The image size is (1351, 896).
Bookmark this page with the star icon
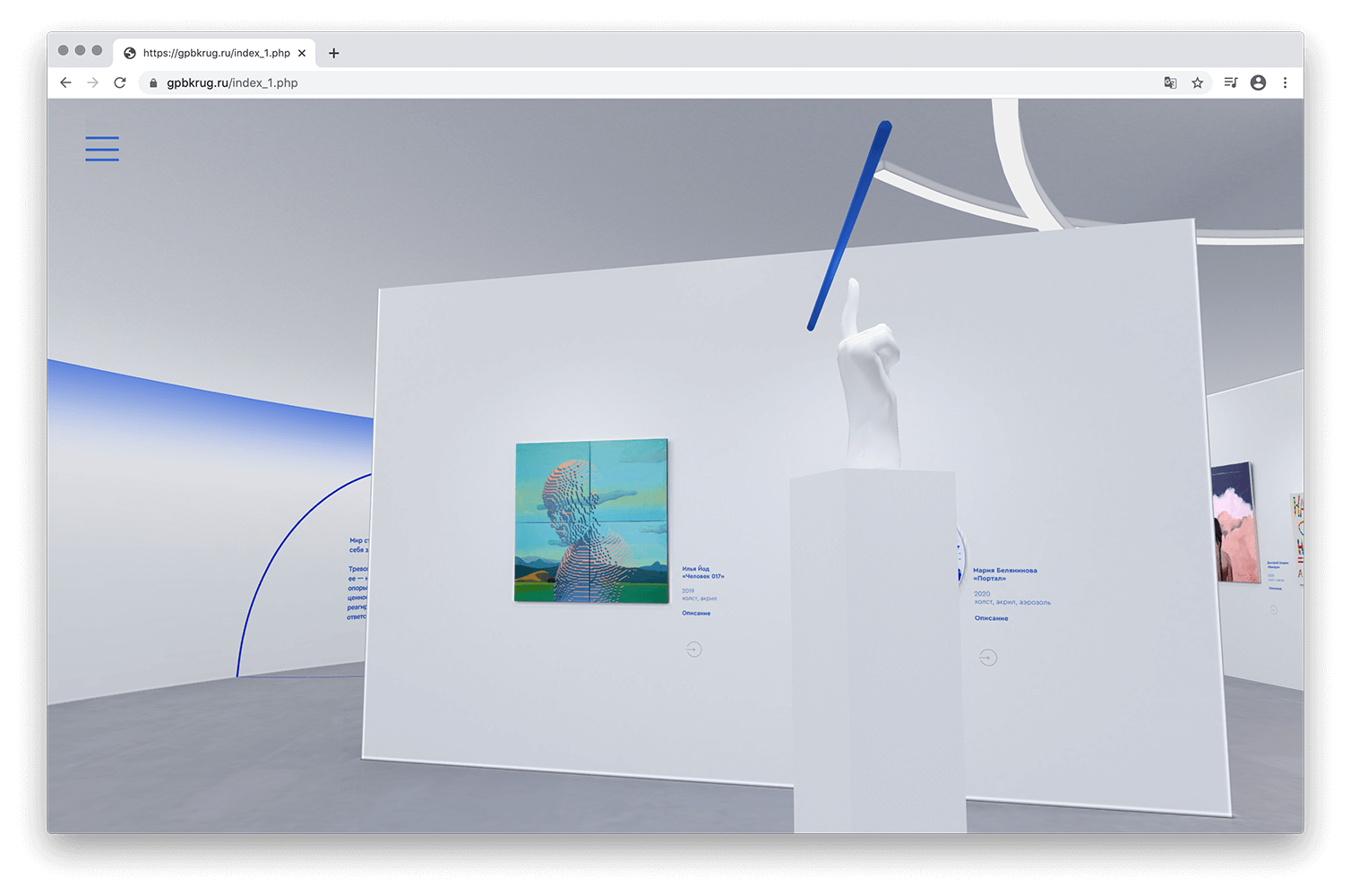1197,82
